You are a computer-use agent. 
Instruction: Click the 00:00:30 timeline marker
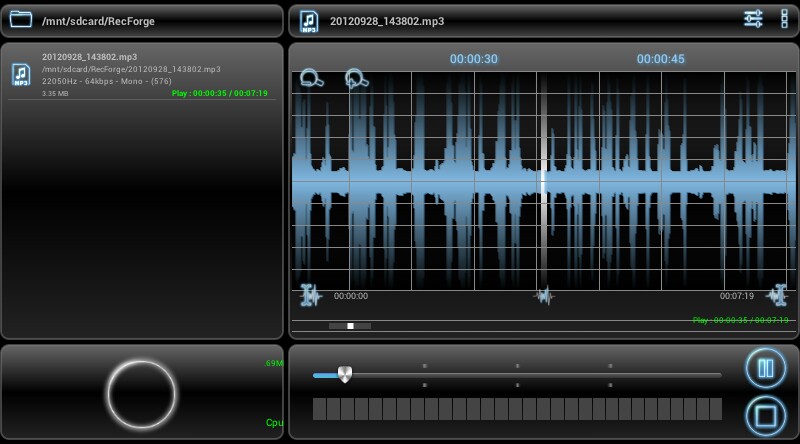[473, 59]
